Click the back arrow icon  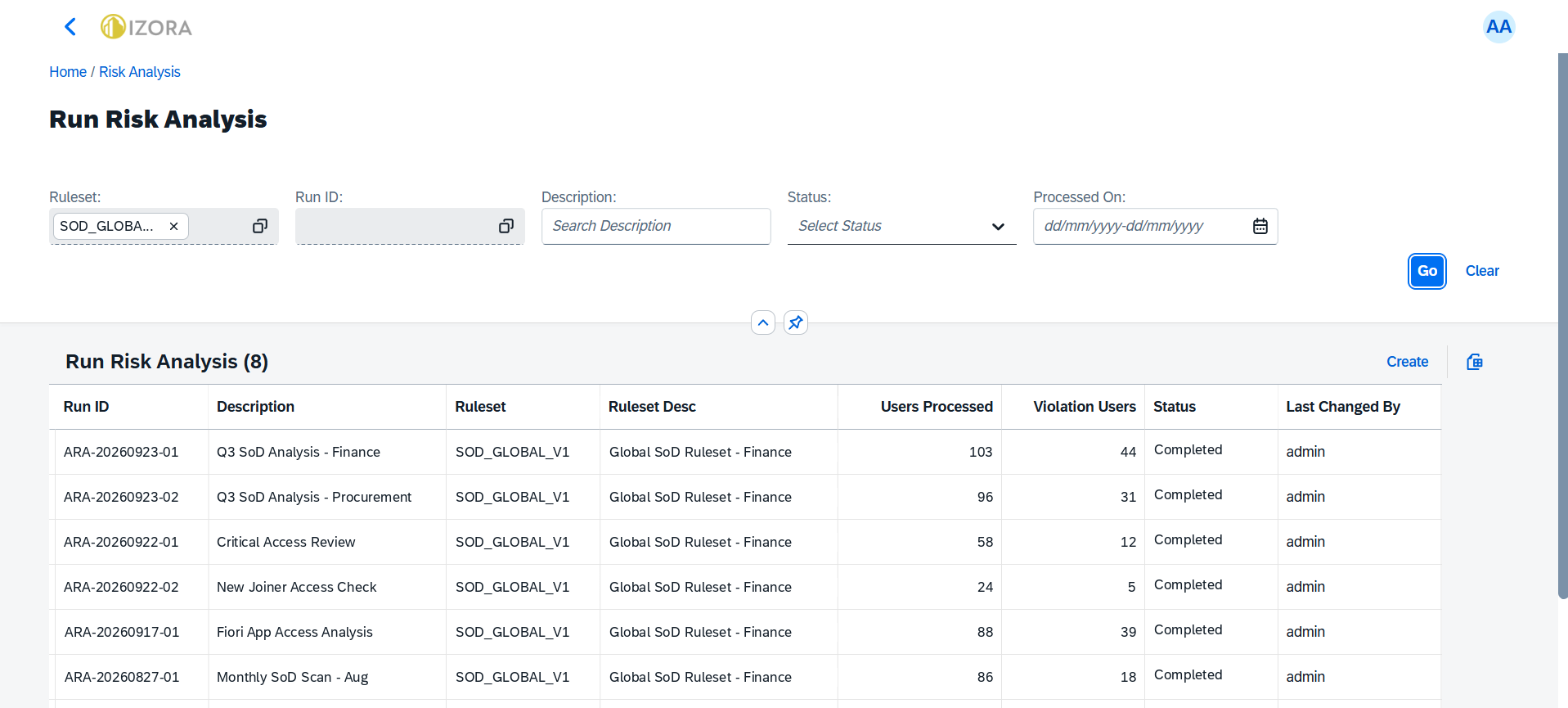[x=70, y=27]
